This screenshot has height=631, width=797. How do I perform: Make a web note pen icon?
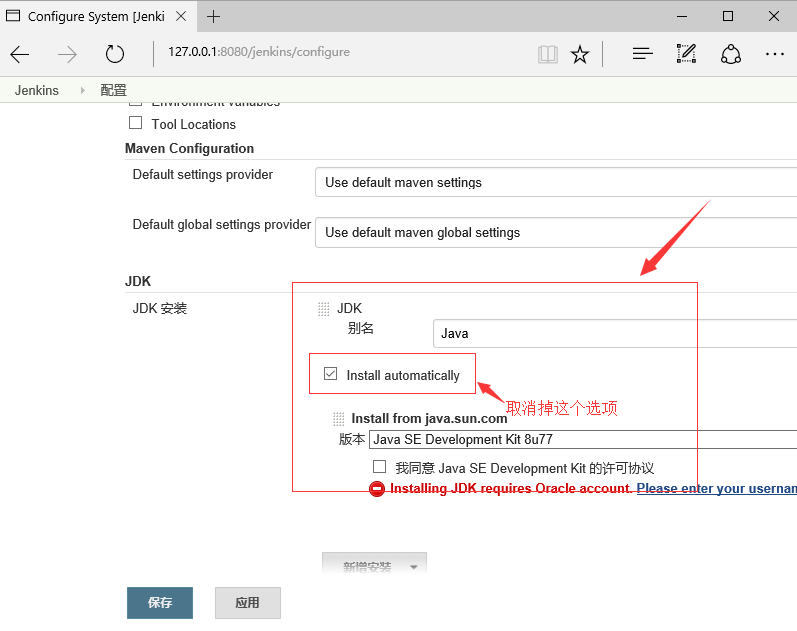(686, 53)
